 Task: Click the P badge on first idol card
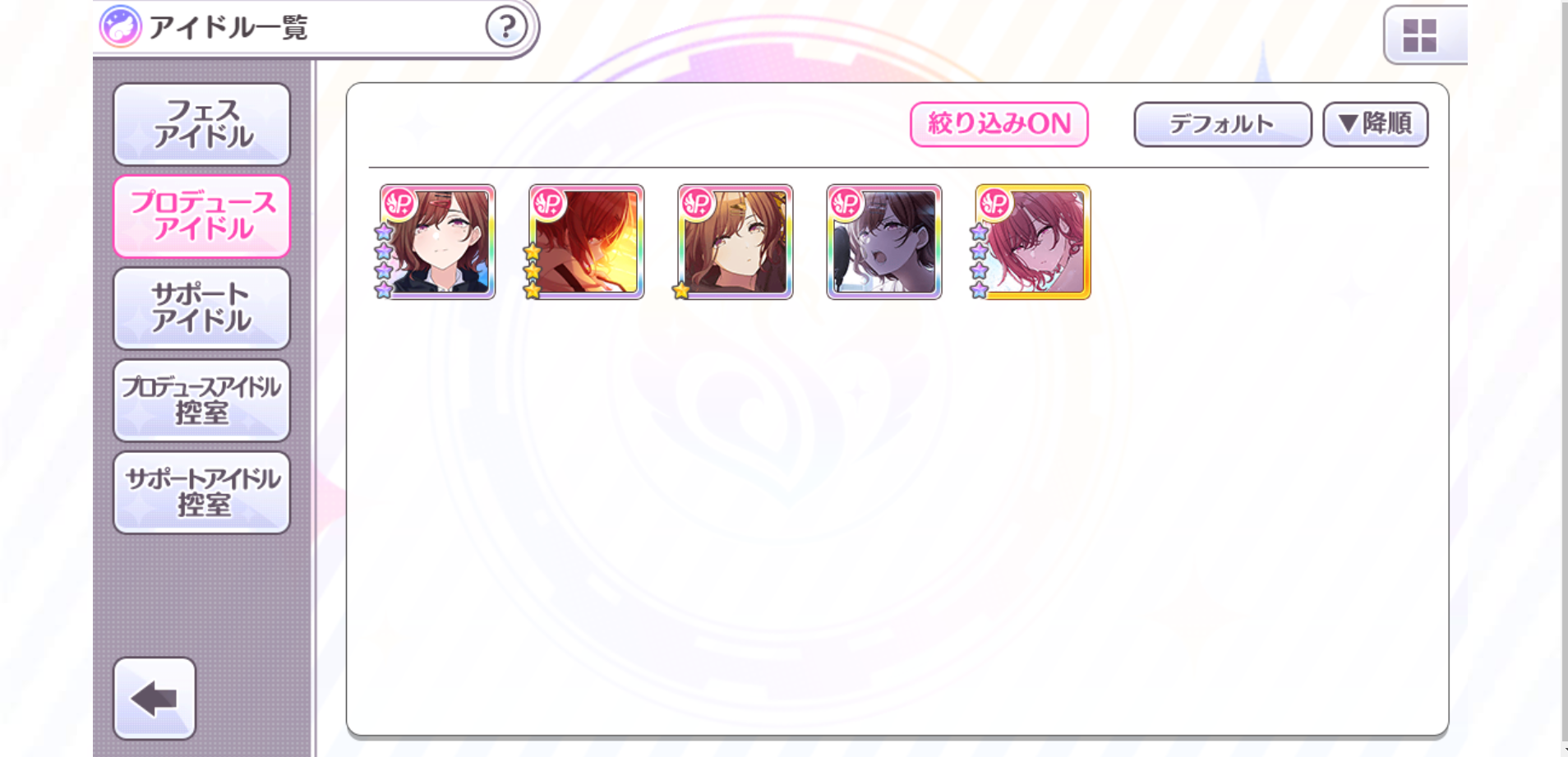(x=399, y=202)
